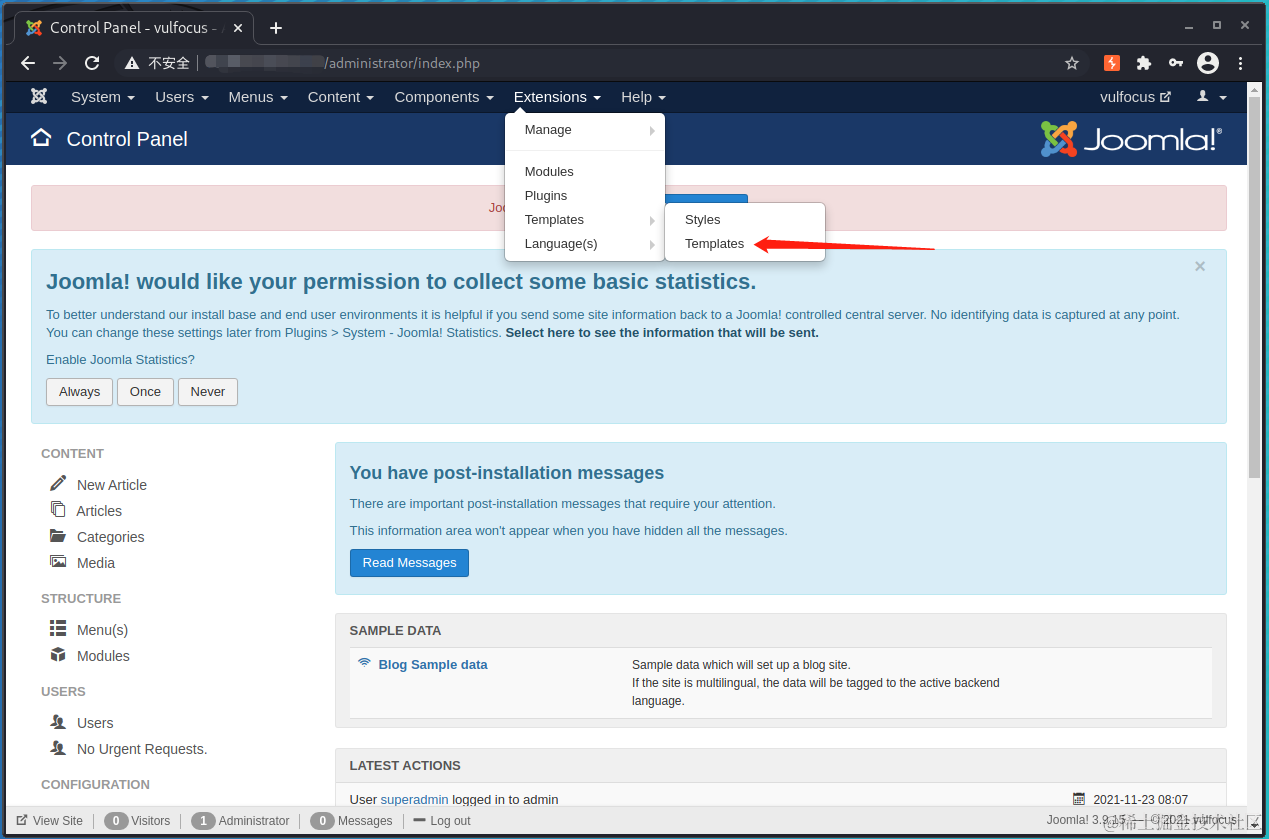Click the superadmin user link

(414, 799)
